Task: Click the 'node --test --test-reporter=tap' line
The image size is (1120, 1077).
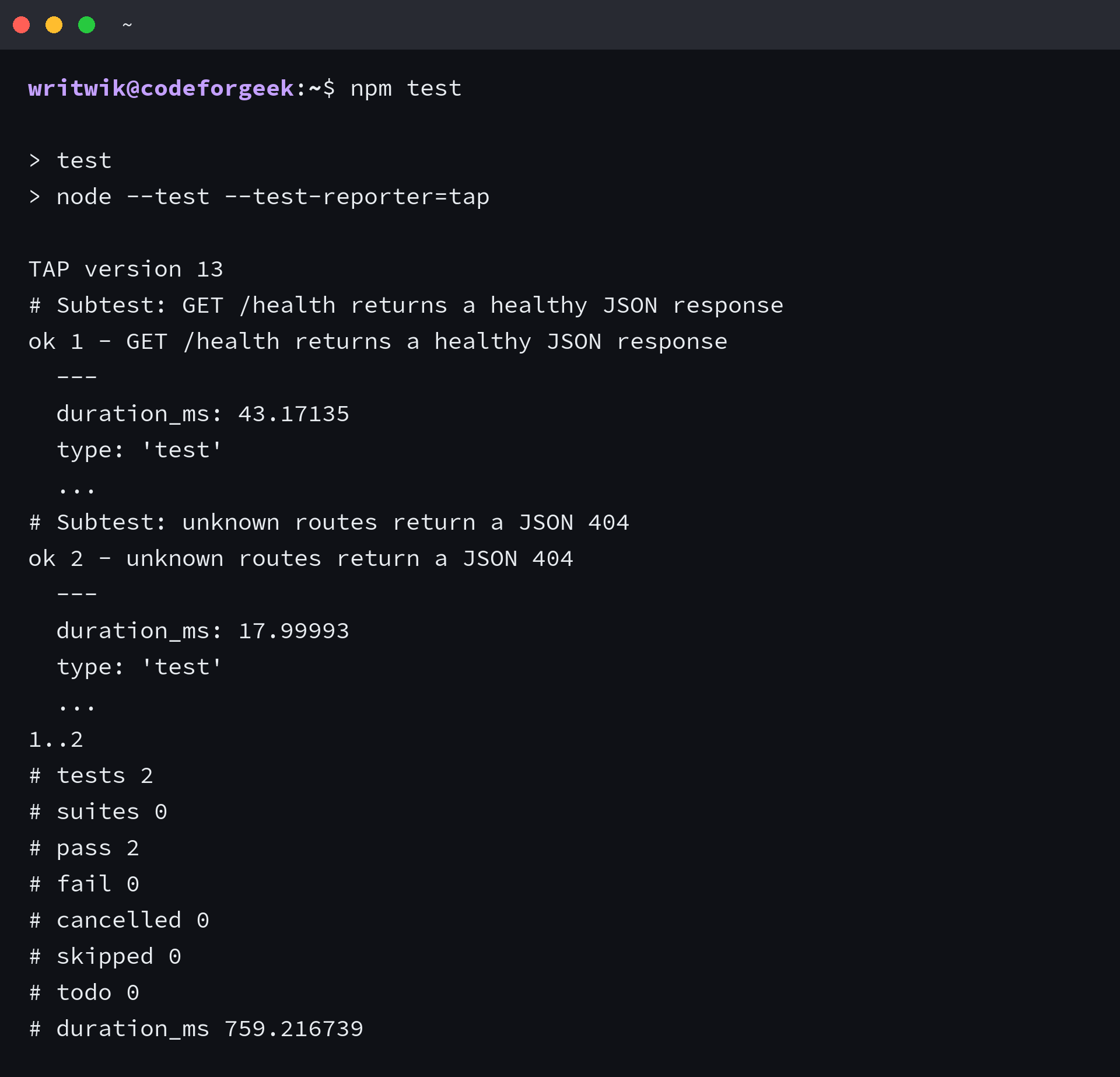Action: tap(259, 197)
